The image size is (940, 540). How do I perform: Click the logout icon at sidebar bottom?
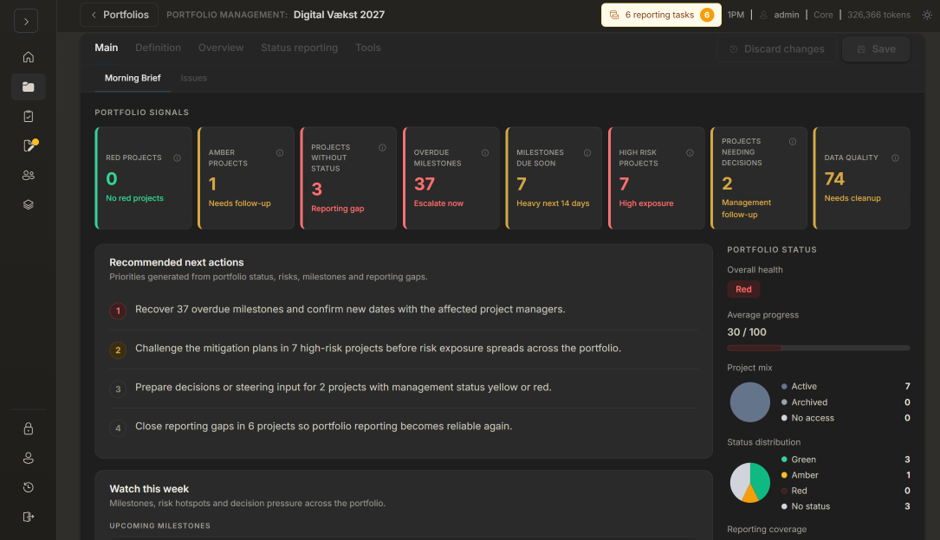(x=28, y=517)
